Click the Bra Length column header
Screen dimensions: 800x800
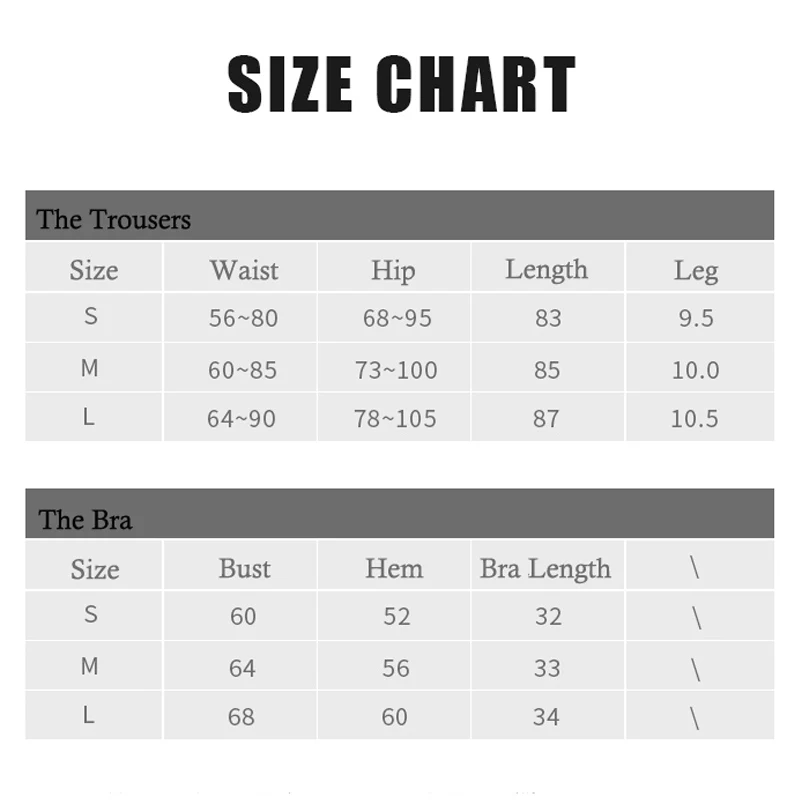tap(545, 568)
